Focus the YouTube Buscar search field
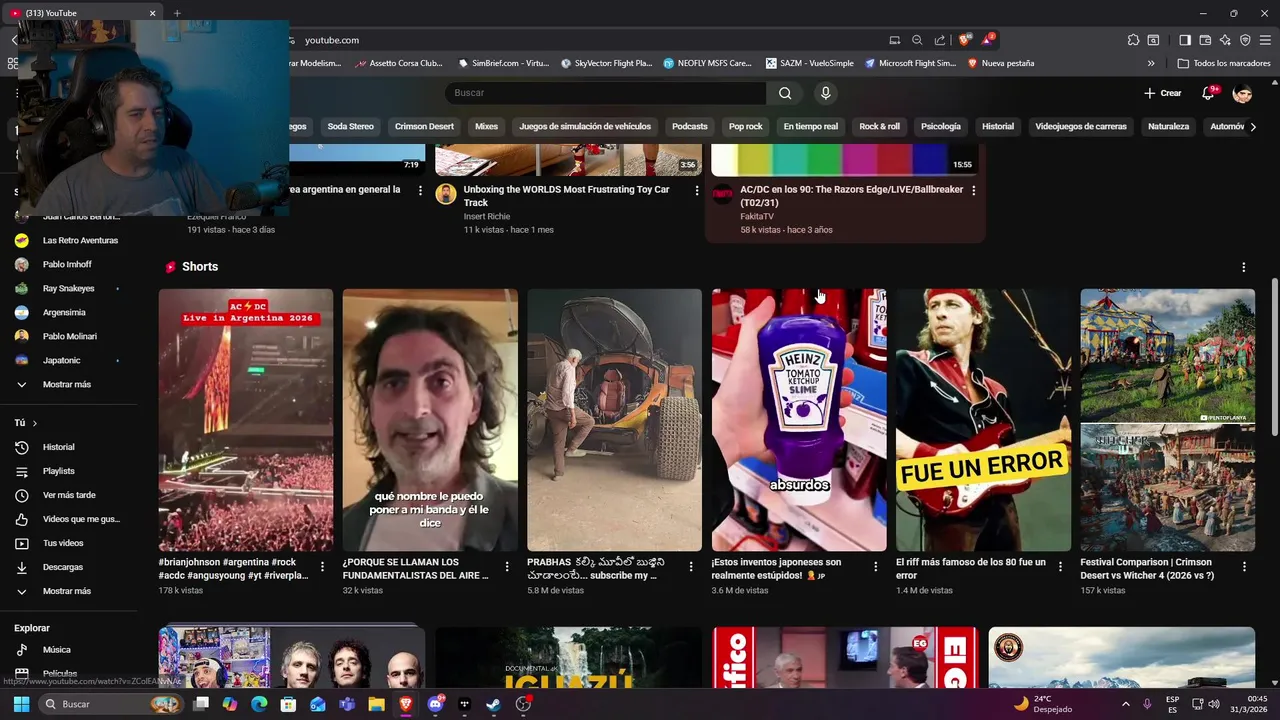 (605, 93)
